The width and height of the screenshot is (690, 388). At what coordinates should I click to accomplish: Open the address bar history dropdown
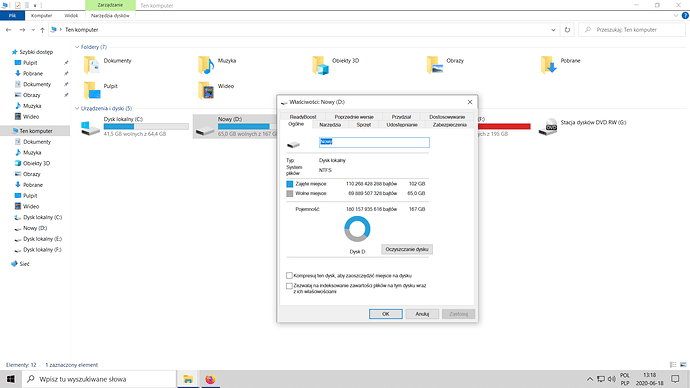coord(553,30)
